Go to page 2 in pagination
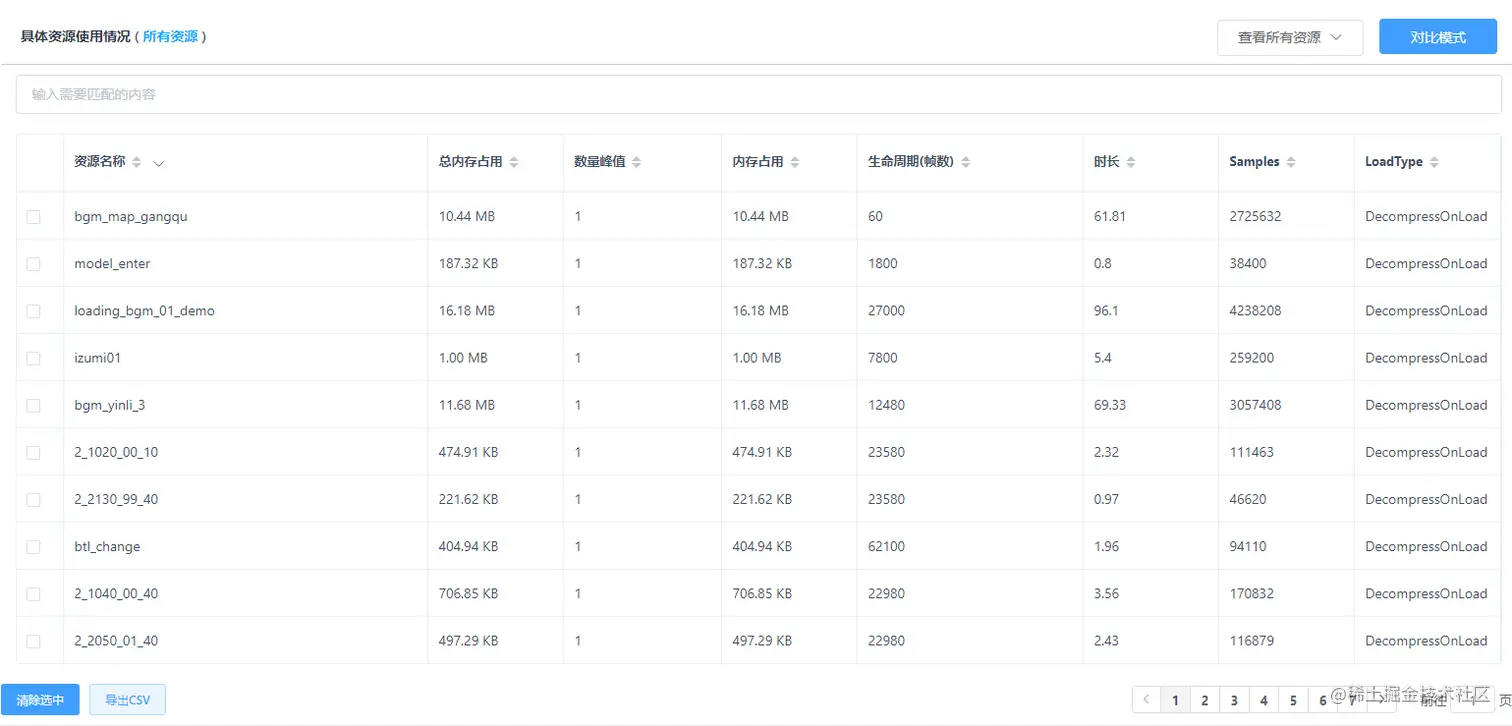 pyautogui.click(x=1205, y=700)
